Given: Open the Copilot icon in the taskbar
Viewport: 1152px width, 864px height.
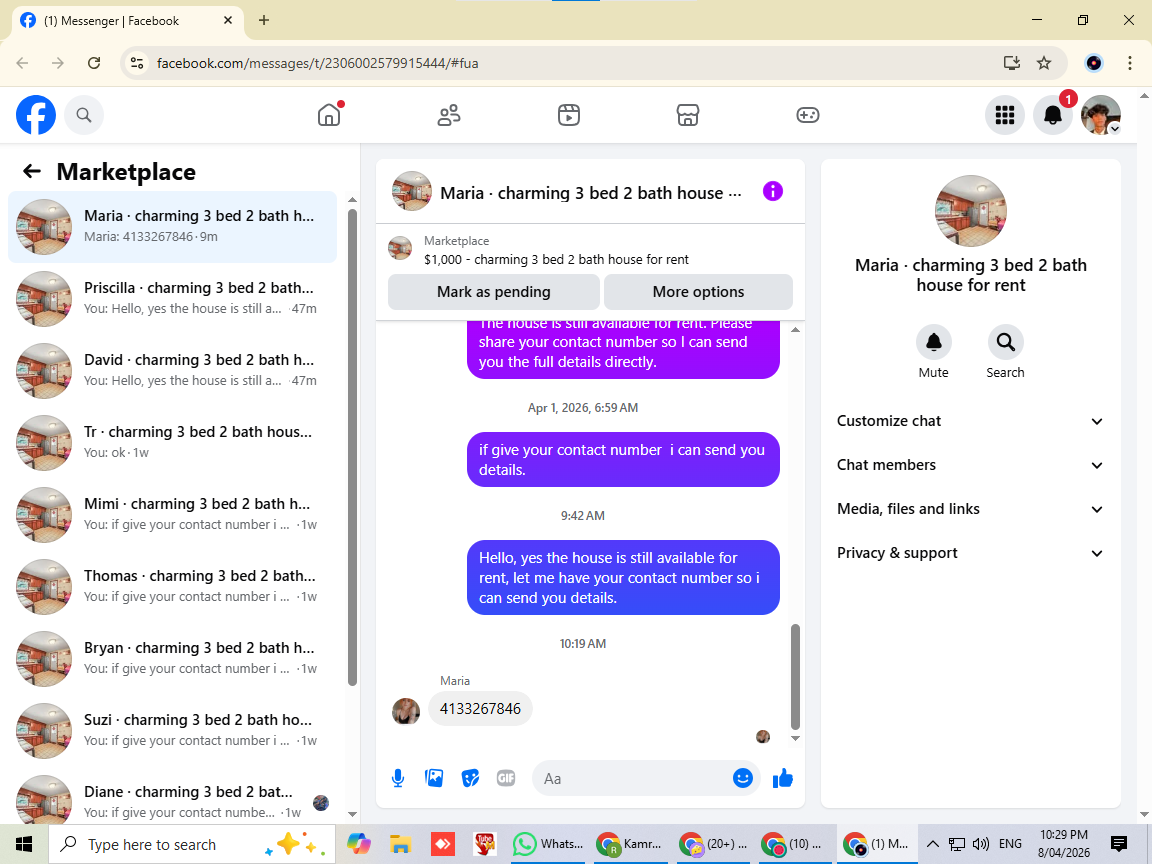Looking at the screenshot, I should click(x=359, y=844).
